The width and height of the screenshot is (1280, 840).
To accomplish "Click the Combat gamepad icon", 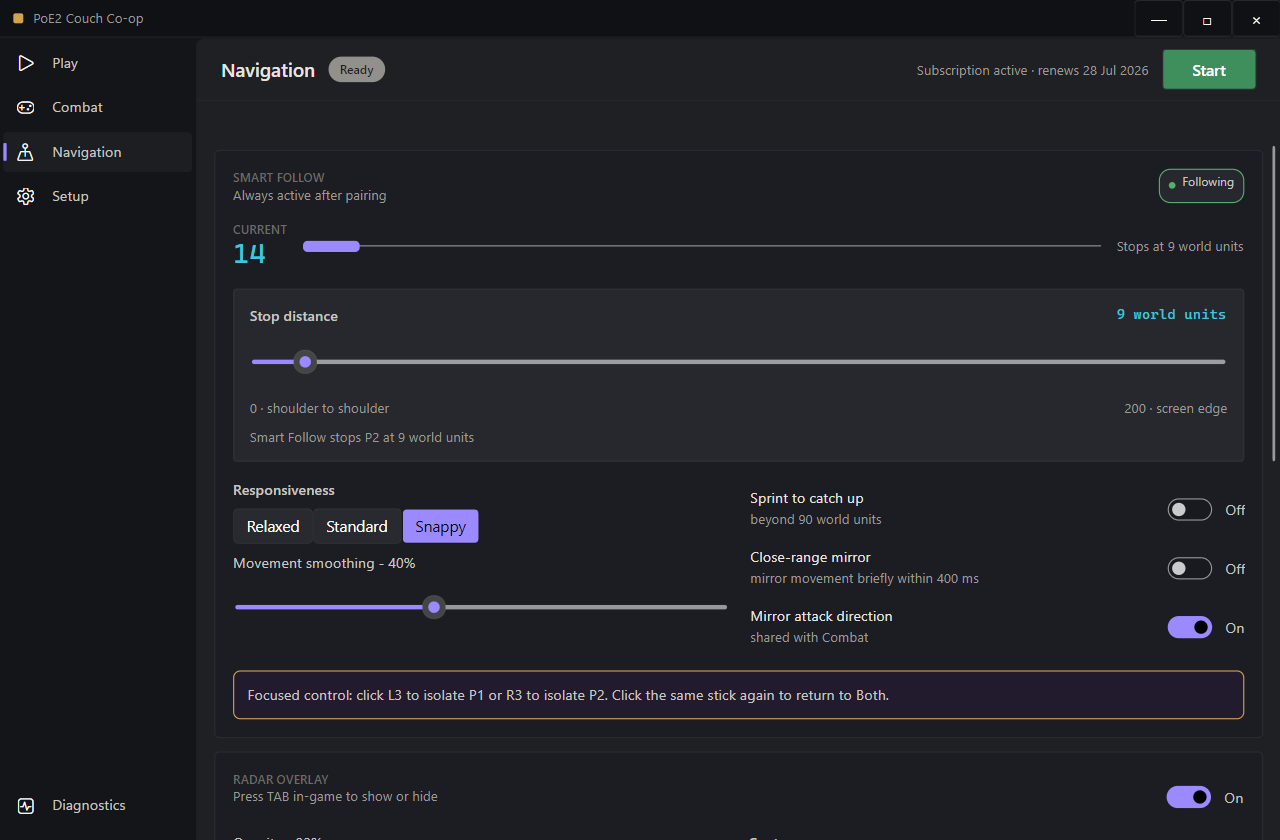I will [x=26, y=107].
